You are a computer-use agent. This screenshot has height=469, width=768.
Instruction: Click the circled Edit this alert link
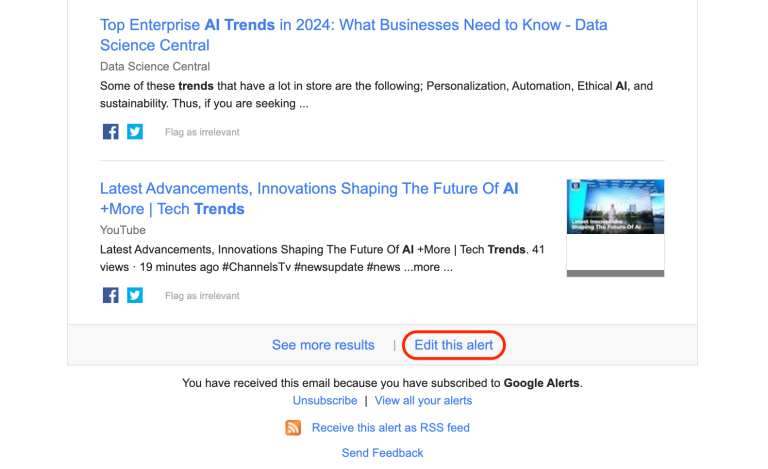pyautogui.click(x=454, y=345)
